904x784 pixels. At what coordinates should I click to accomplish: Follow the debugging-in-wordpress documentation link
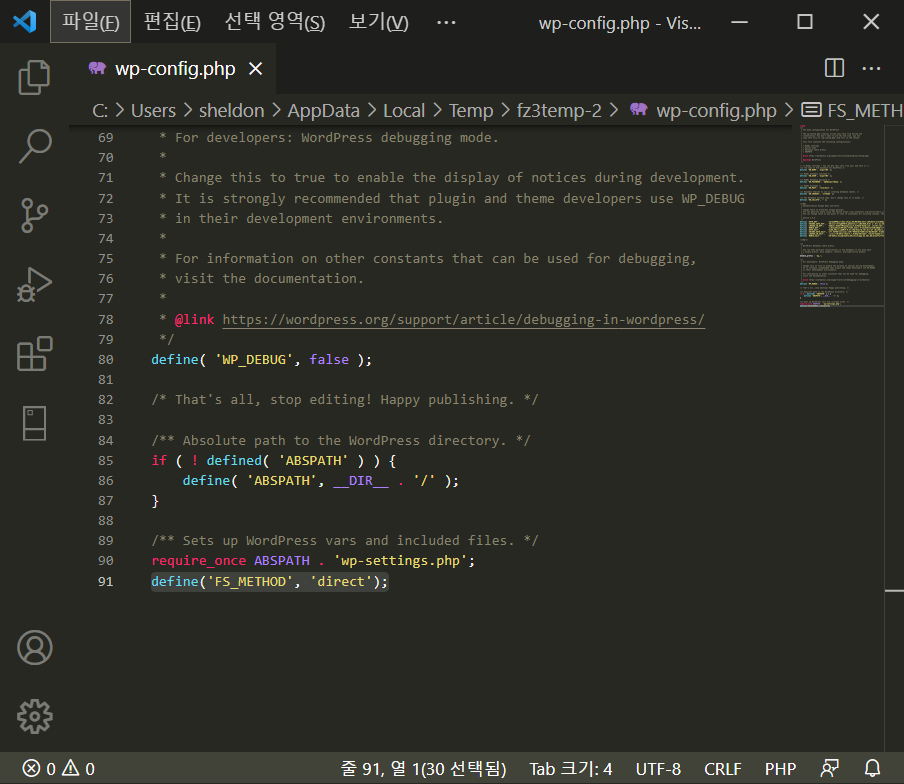[464, 319]
